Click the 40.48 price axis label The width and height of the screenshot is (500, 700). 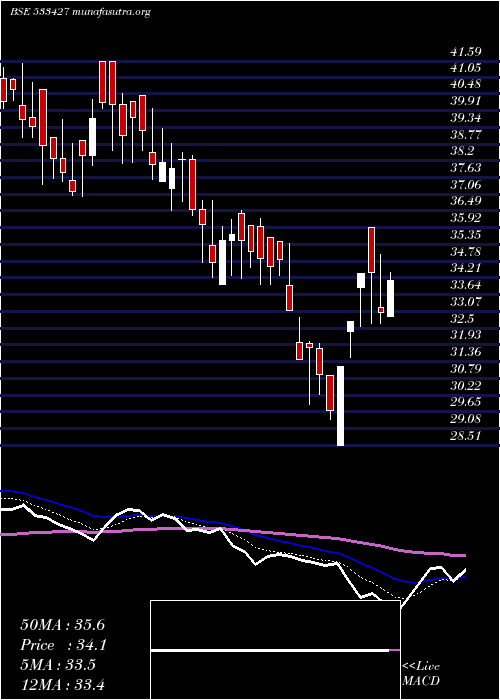pos(466,84)
